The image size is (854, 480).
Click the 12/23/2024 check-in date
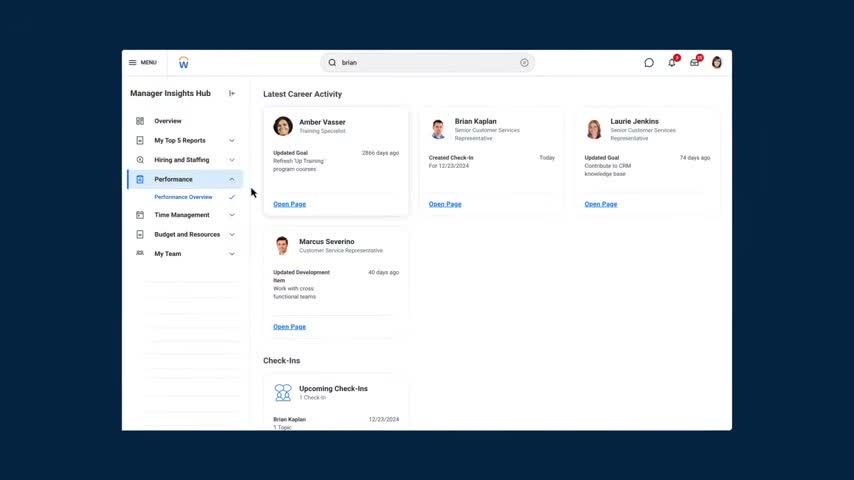(383, 420)
